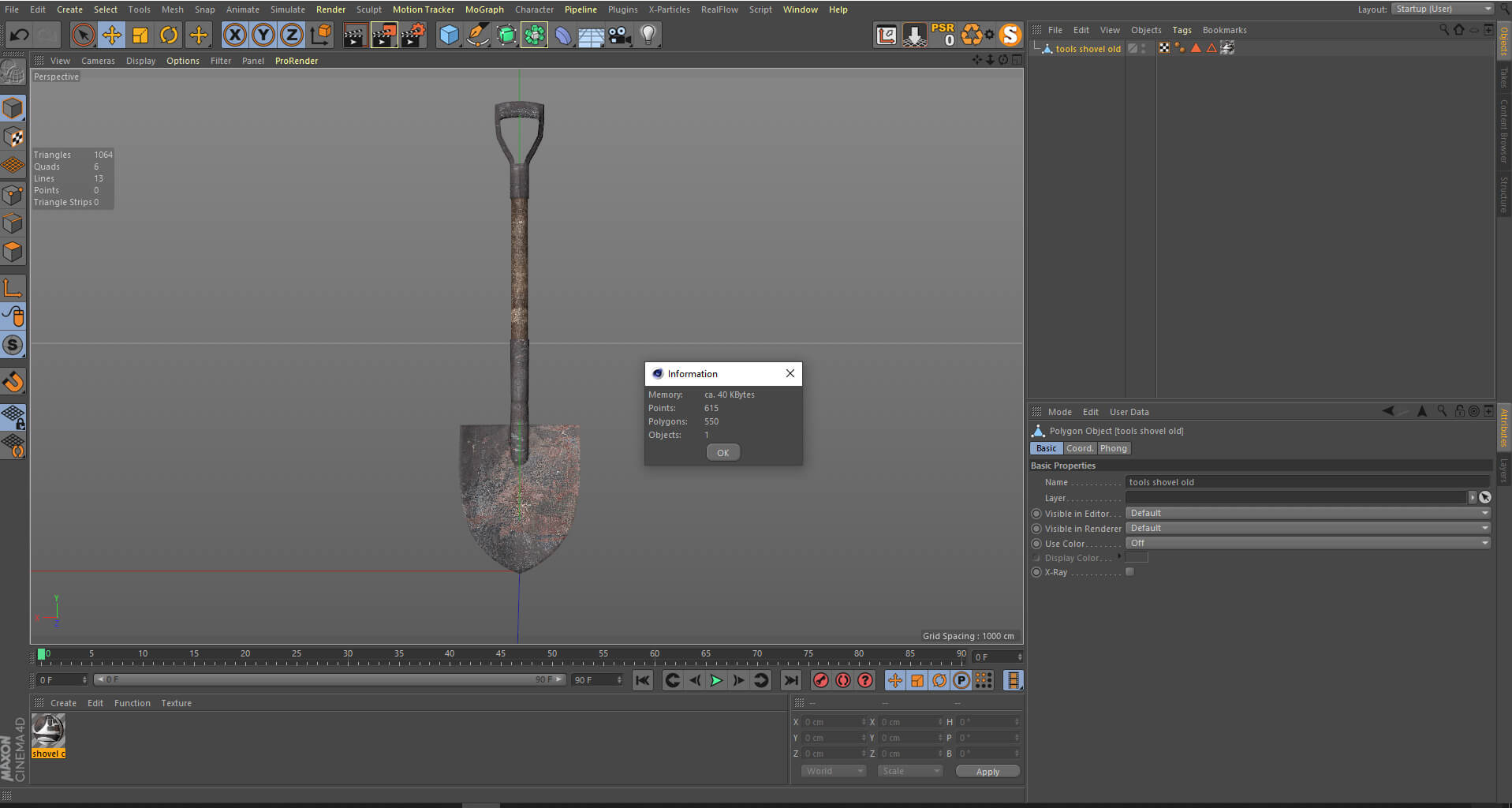Go to end of animation
The height and width of the screenshot is (808, 1512).
(790, 680)
